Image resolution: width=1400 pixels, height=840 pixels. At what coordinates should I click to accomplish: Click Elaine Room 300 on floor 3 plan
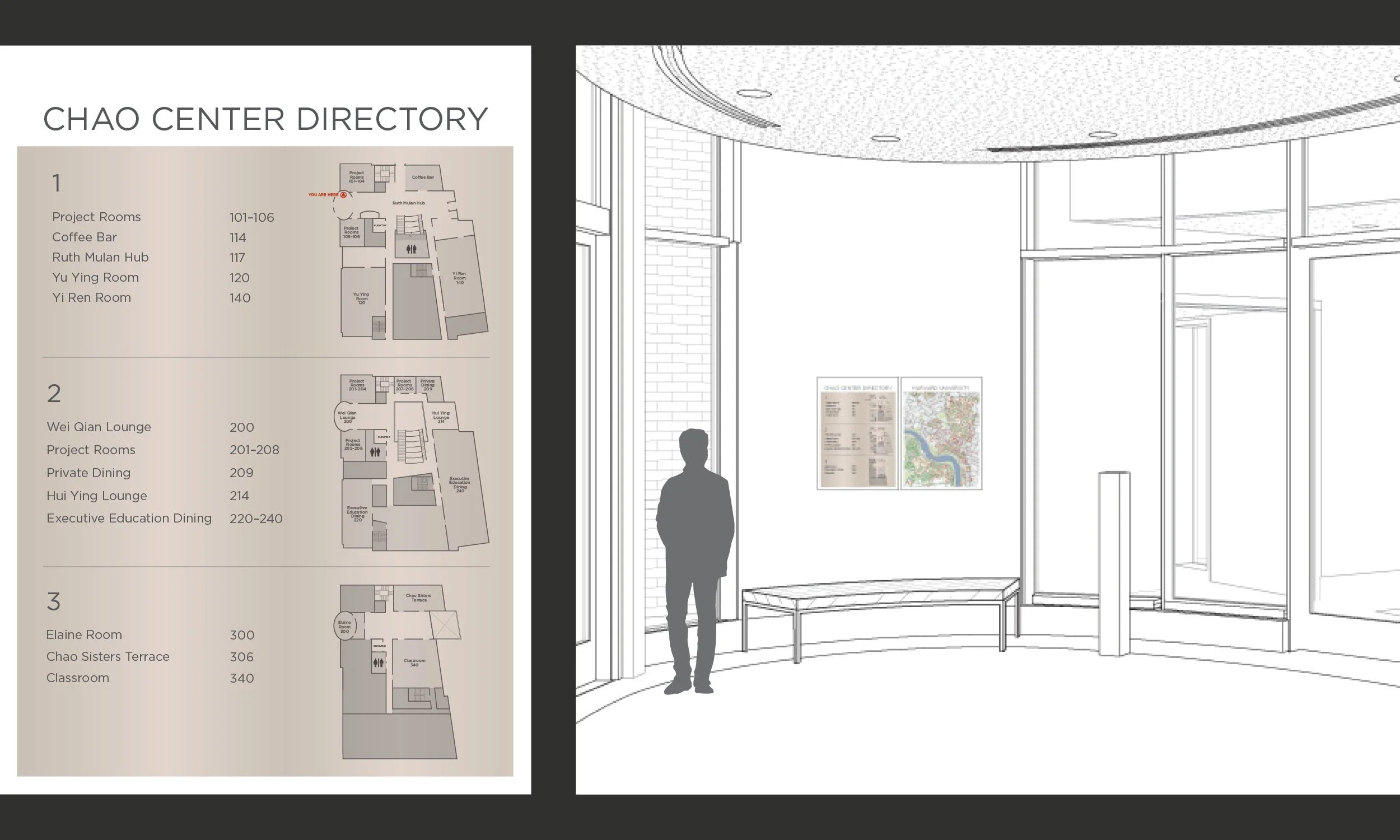pyautogui.click(x=344, y=627)
